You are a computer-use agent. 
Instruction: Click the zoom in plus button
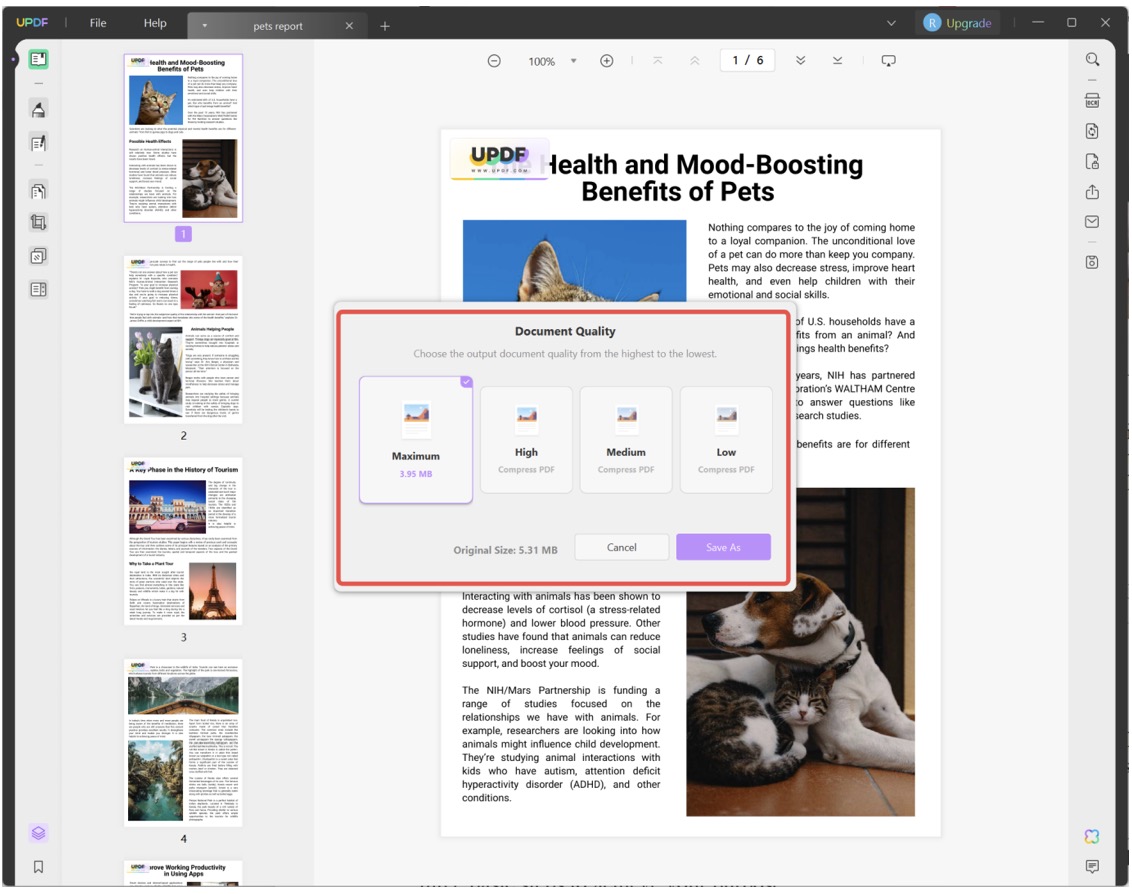pyautogui.click(x=606, y=61)
